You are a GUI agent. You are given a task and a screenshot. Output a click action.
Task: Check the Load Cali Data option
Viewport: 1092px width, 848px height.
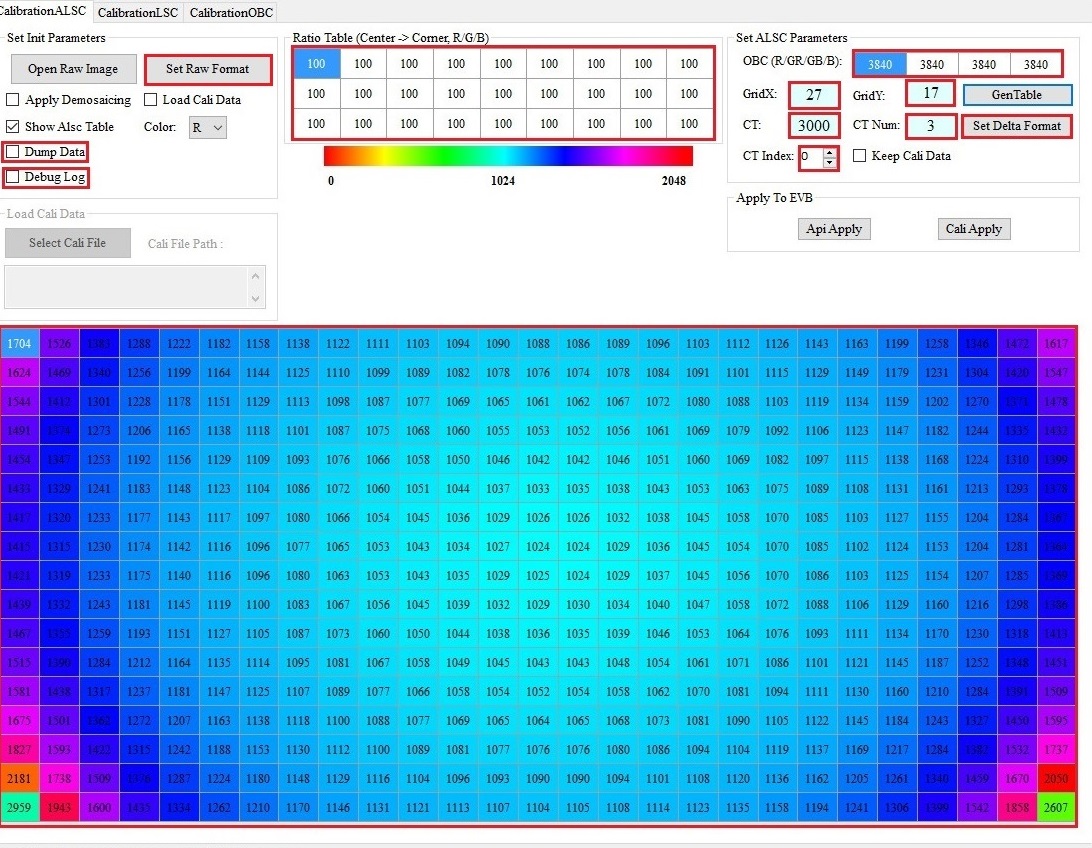coord(151,99)
